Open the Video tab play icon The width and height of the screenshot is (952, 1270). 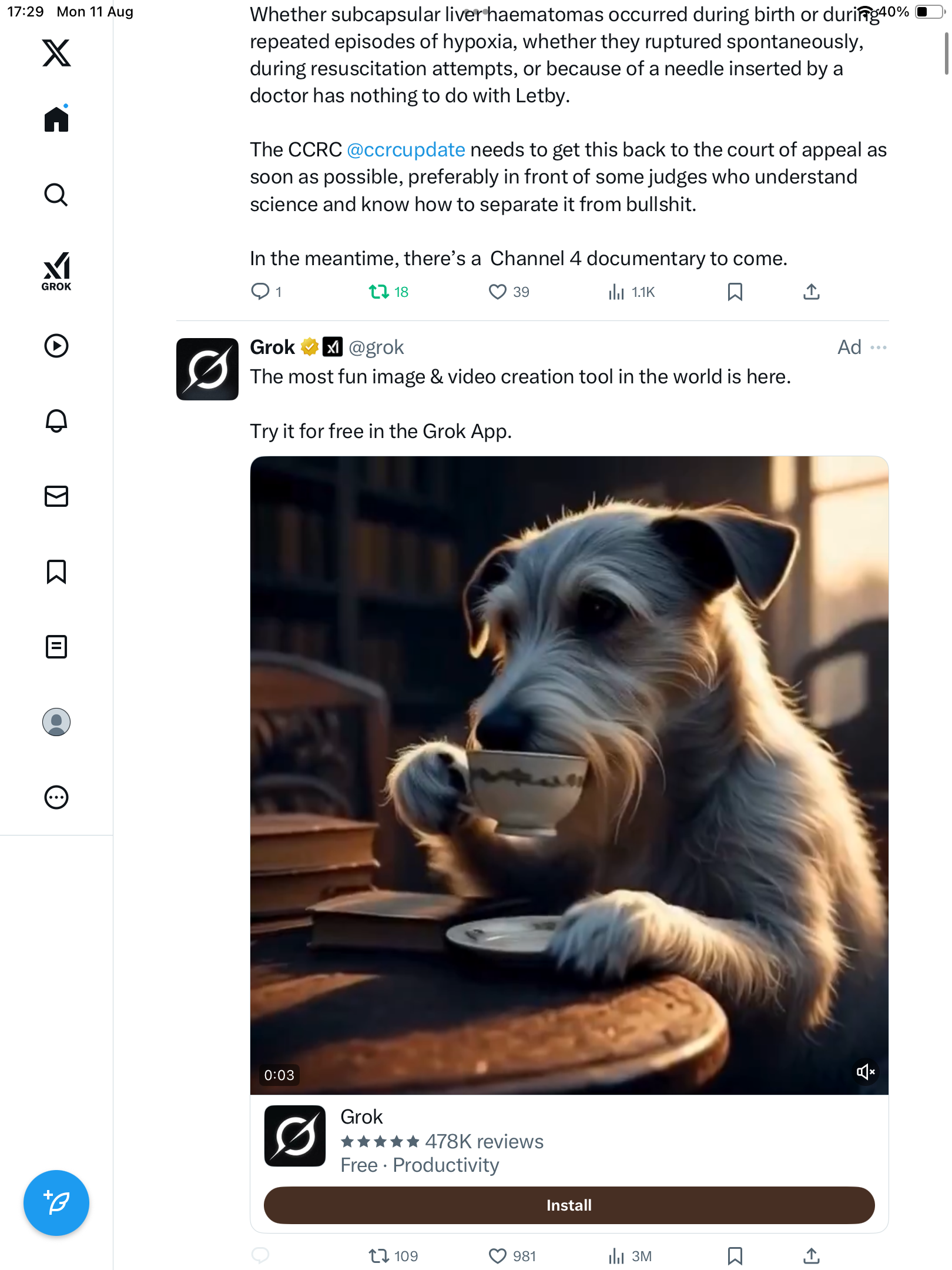[56, 346]
